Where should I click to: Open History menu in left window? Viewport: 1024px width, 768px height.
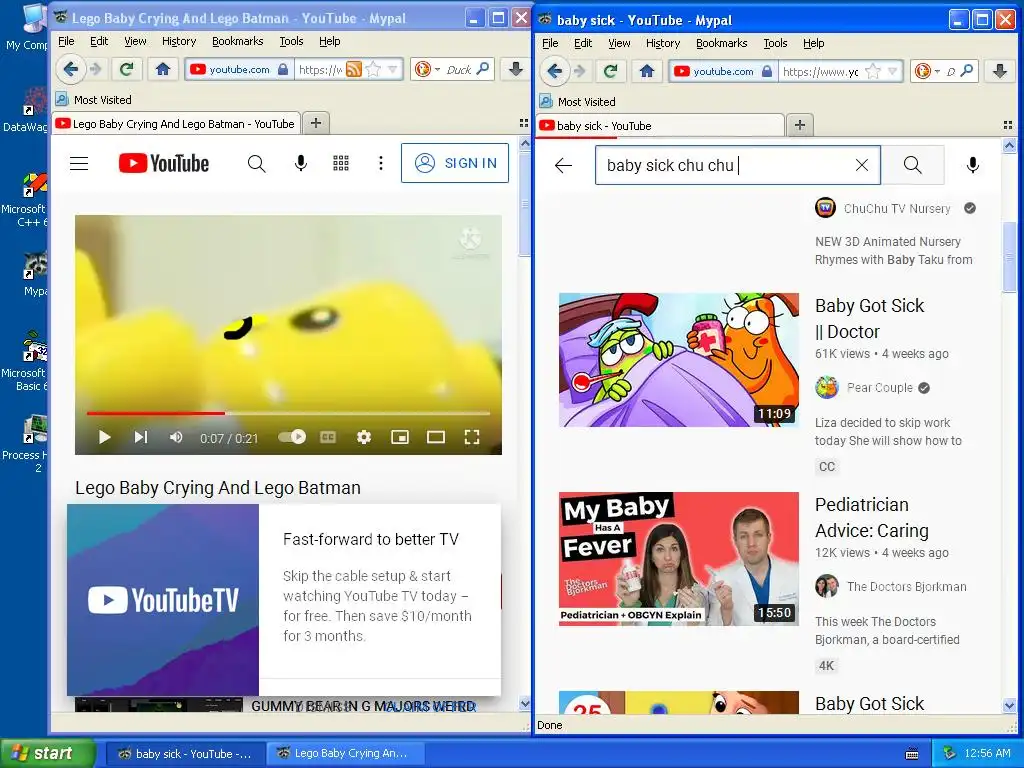(179, 41)
